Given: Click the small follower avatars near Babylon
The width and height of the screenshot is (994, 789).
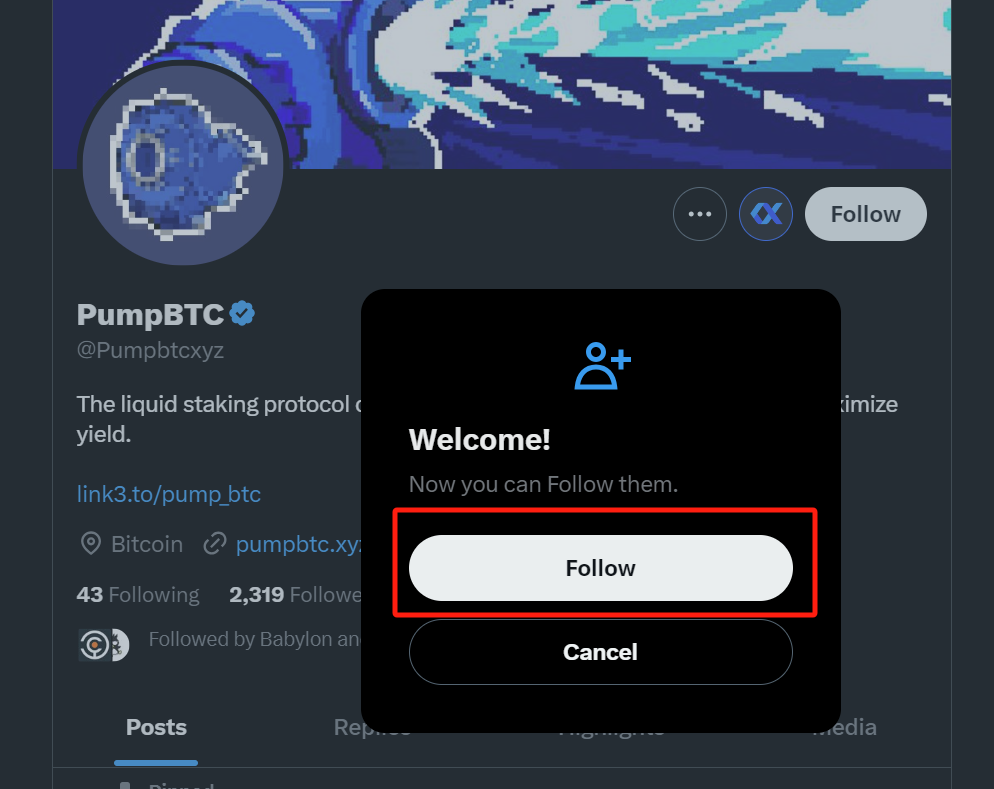Looking at the screenshot, I should pos(104,644).
